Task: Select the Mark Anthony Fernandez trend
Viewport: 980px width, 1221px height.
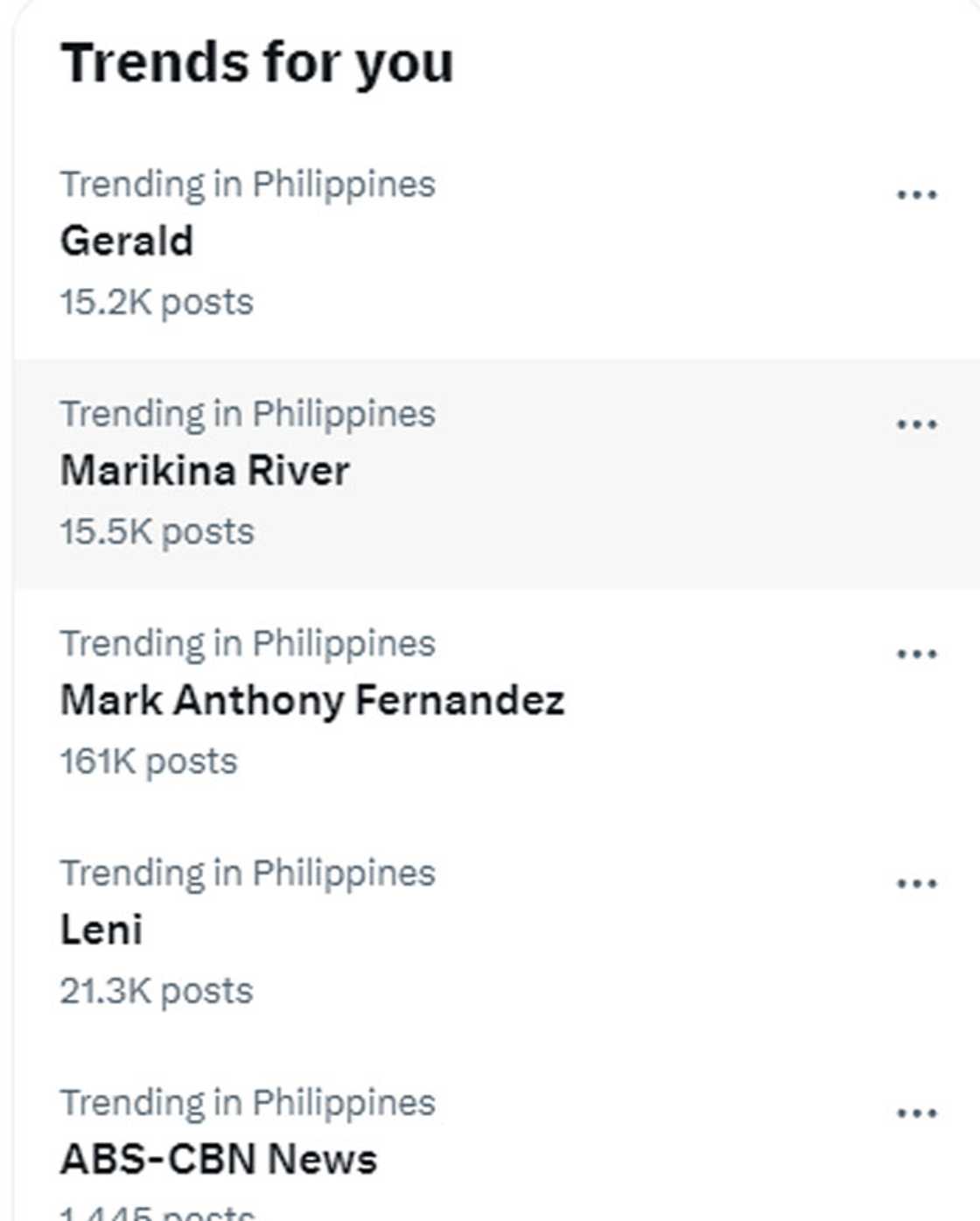Action: pyautogui.click(x=311, y=701)
